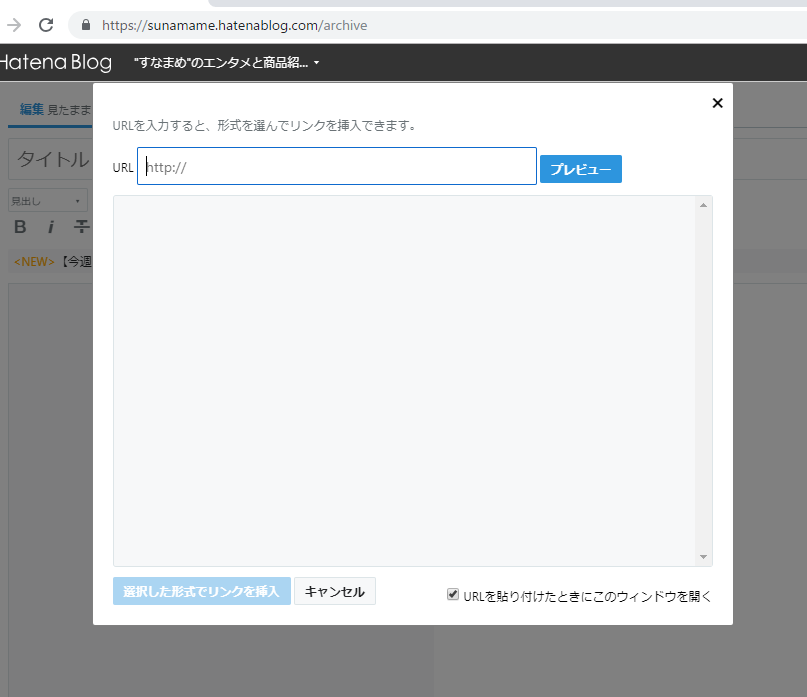Click the preview area scroll down arrow

[703, 557]
